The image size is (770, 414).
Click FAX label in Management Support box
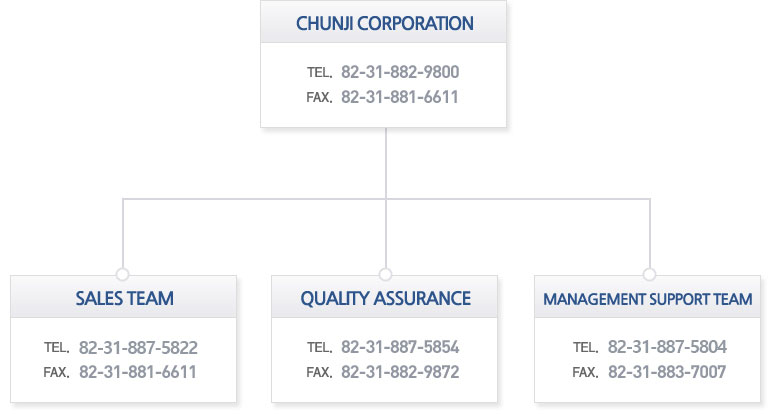585,373
